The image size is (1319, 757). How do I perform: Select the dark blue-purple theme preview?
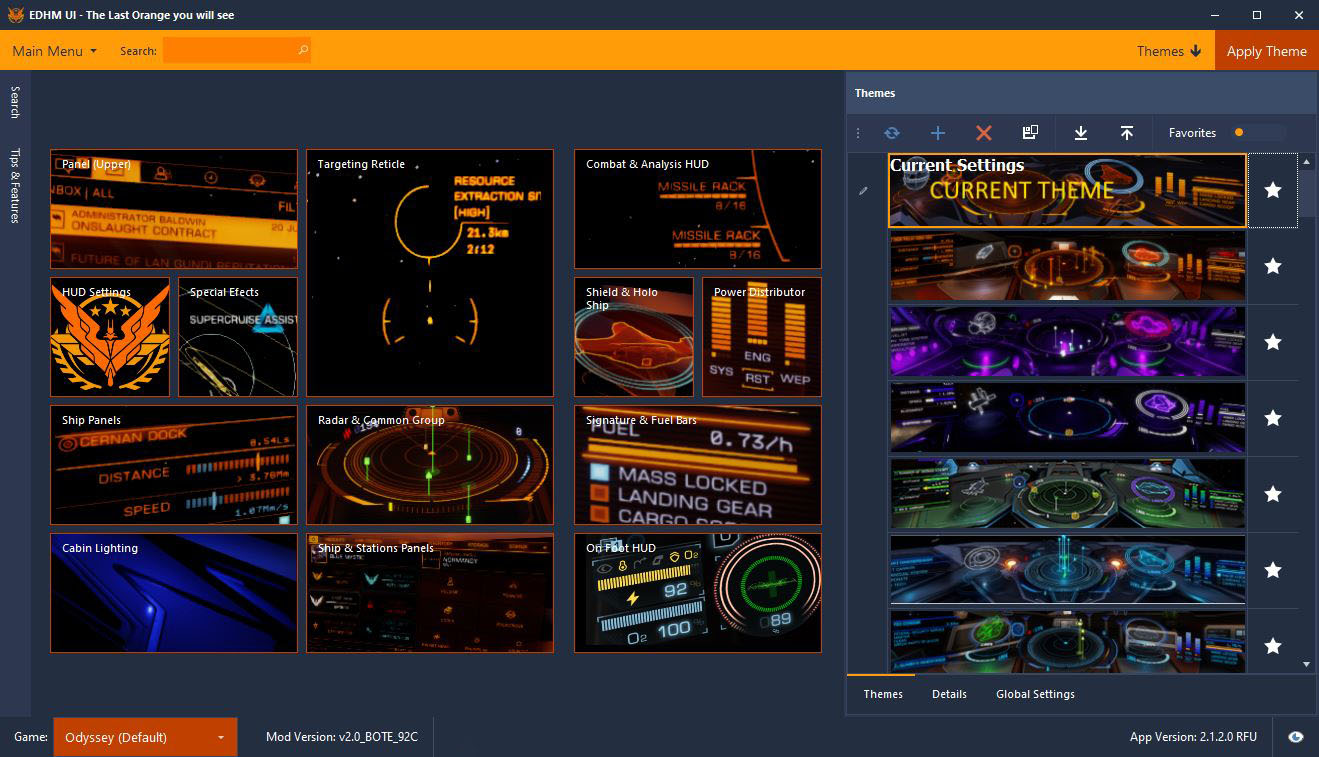pyautogui.click(x=1067, y=418)
